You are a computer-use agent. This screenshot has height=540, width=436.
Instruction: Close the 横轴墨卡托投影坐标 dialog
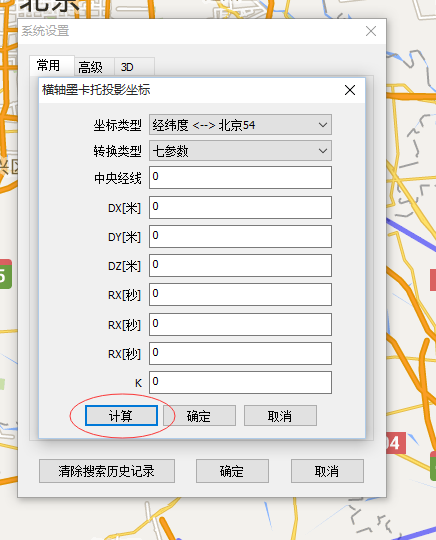point(350,90)
